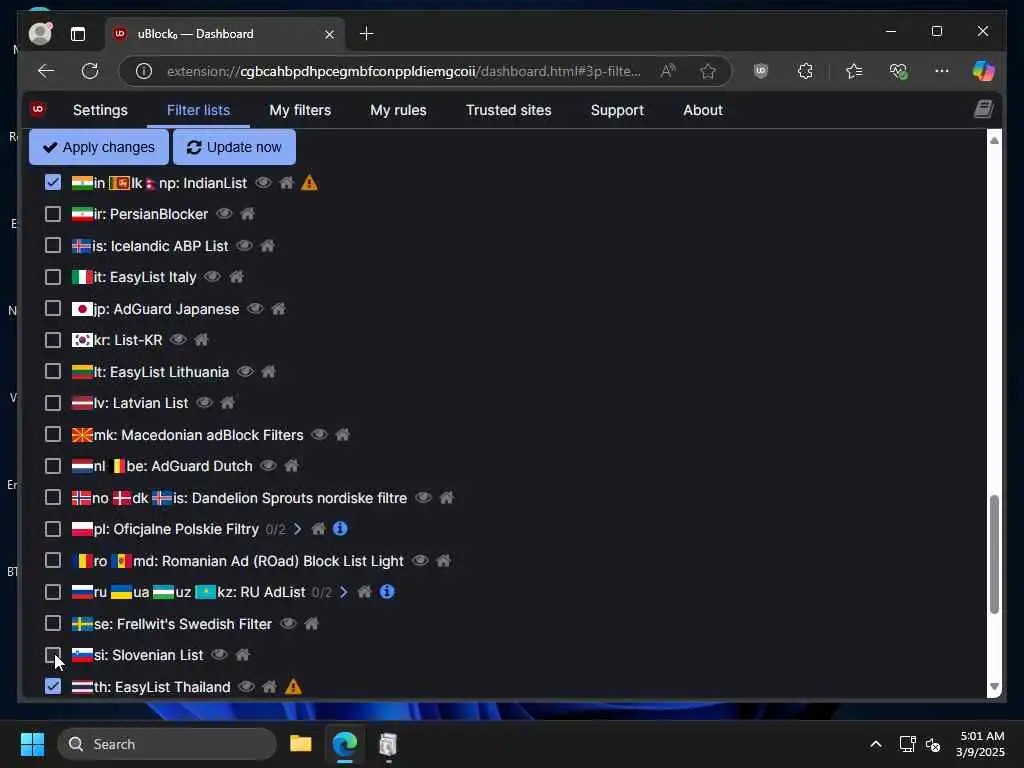Click uBlock Origin extension toolbar icon
This screenshot has height=768, width=1024.
point(761,71)
